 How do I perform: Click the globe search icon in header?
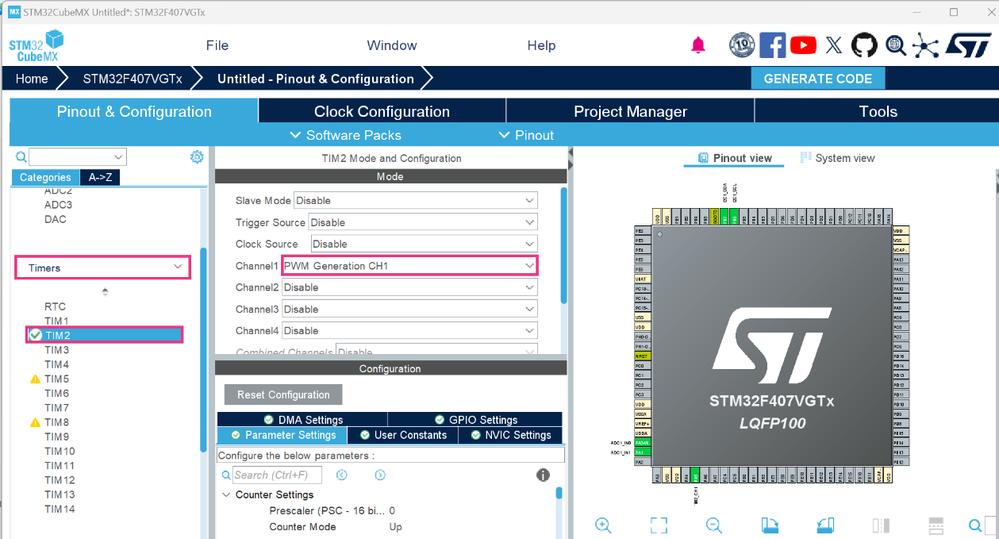(x=895, y=45)
